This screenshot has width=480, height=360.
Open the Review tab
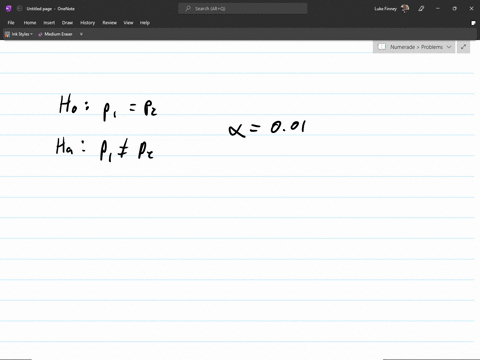[109, 23]
